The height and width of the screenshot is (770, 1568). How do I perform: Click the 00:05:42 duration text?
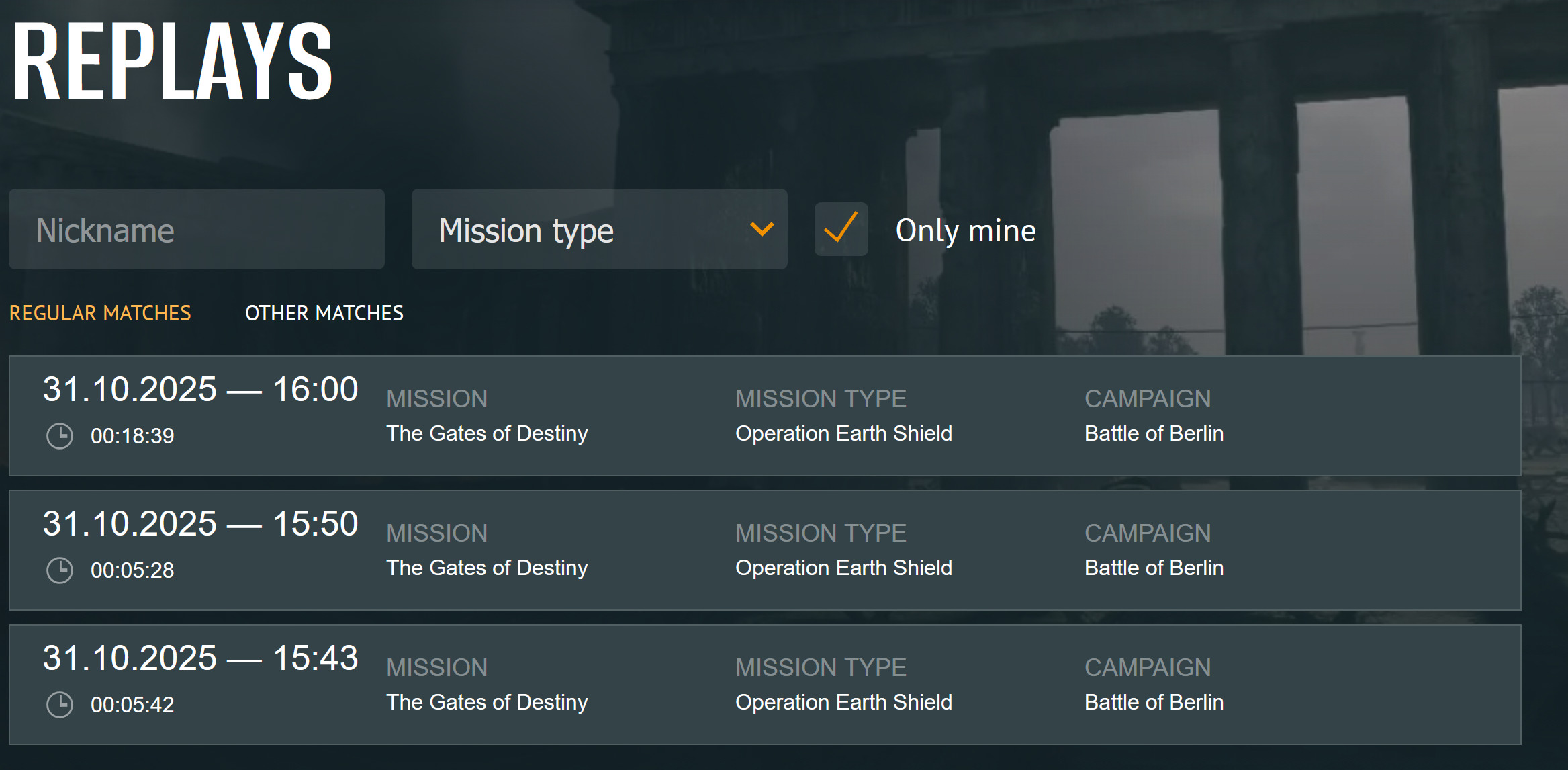click(x=132, y=705)
